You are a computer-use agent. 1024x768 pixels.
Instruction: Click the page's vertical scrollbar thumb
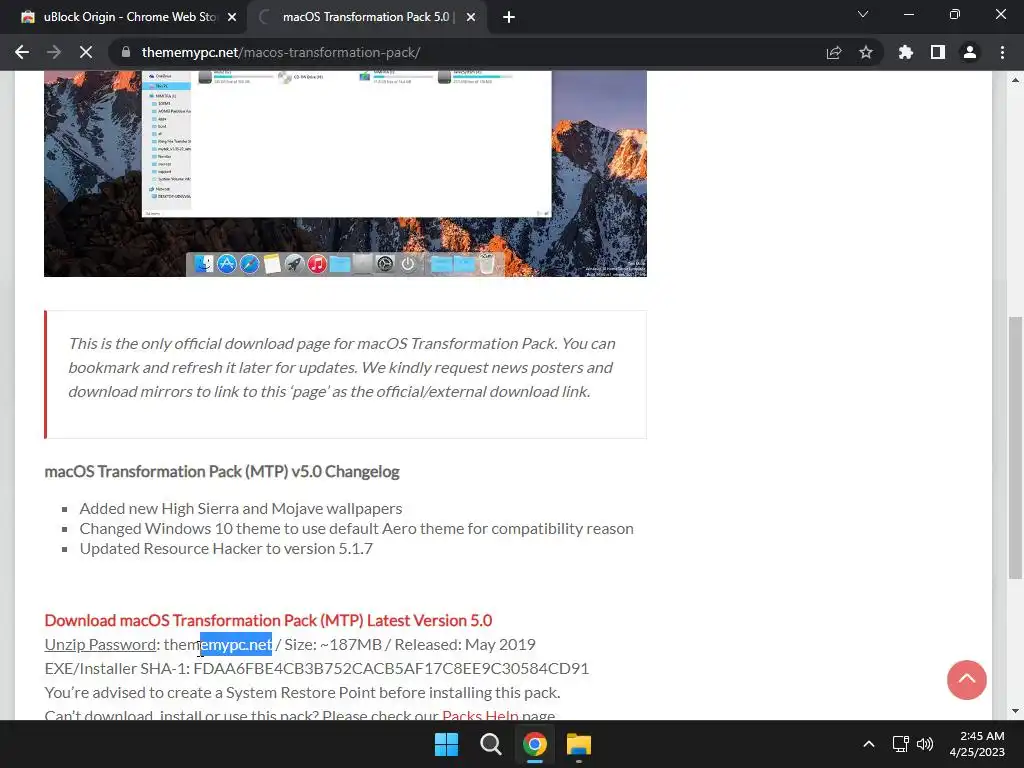click(x=1015, y=447)
